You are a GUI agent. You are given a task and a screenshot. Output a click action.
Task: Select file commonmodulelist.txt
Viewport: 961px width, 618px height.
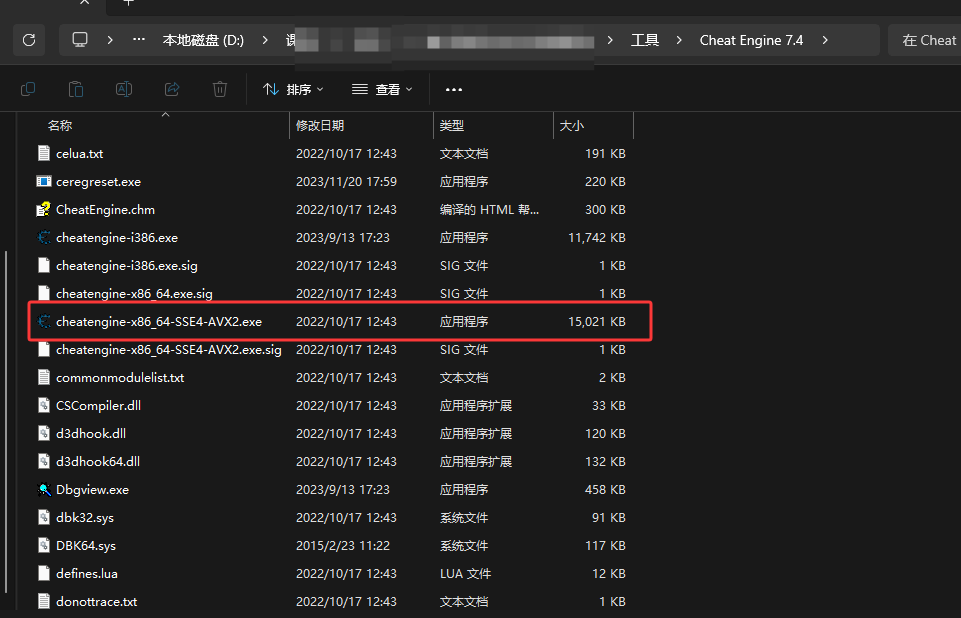click(x=120, y=378)
